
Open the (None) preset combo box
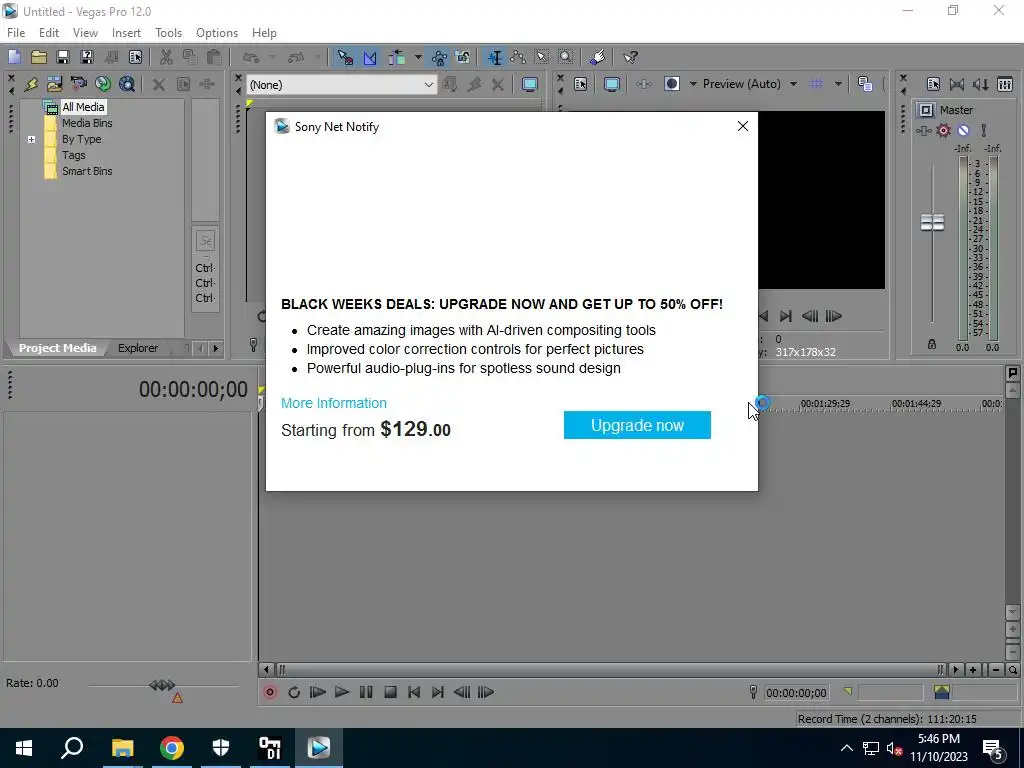pyautogui.click(x=342, y=84)
